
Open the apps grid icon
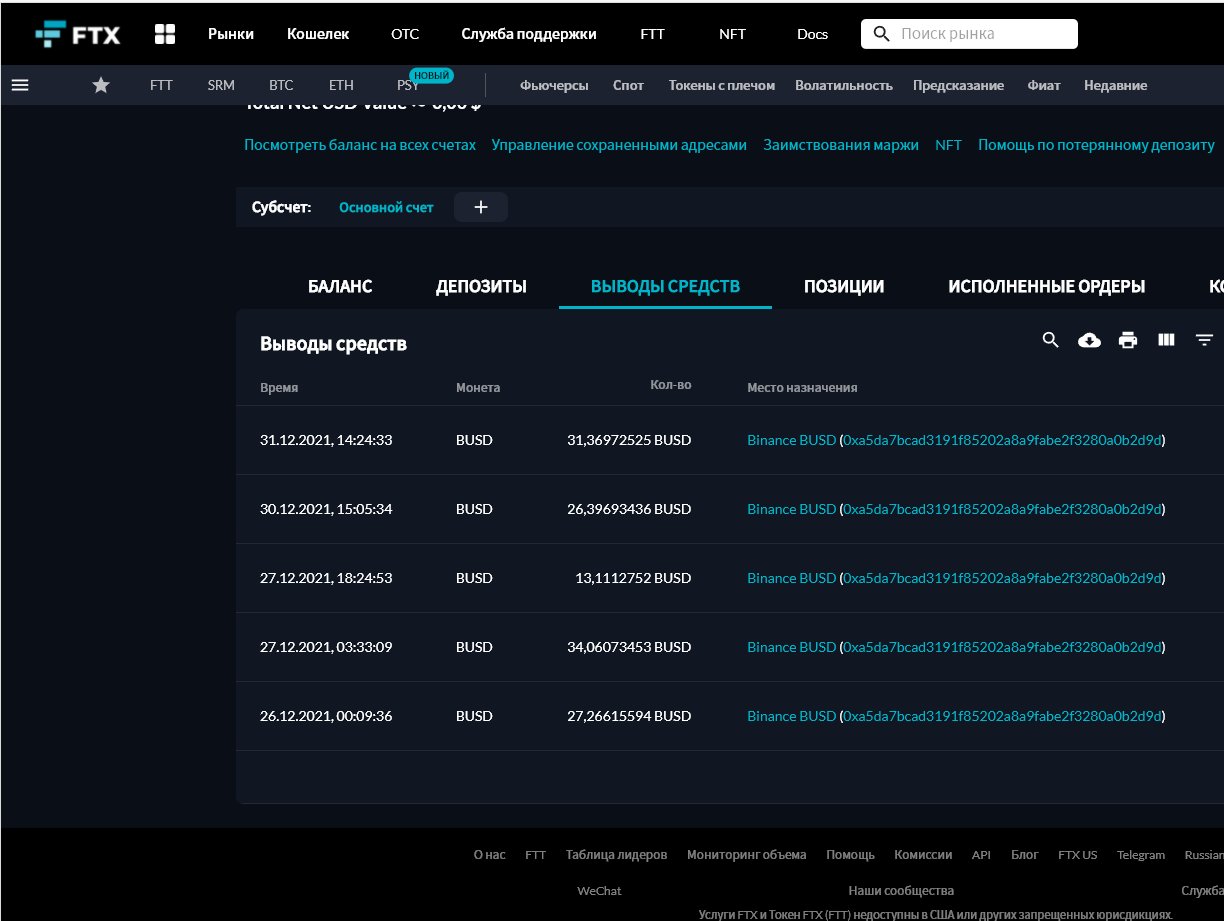(165, 34)
